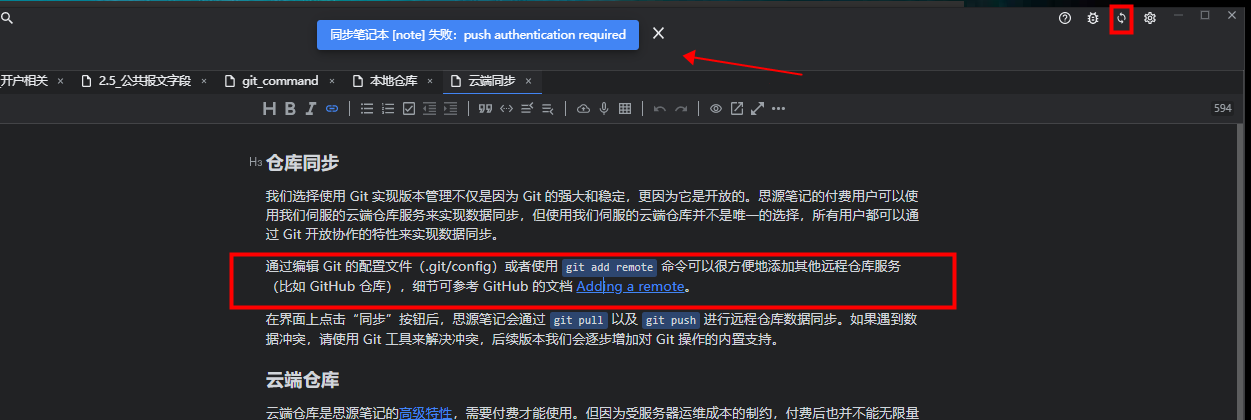Click the search magnifier icon
The height and width of the screenshot is (420, 1251).
pos(6,18)
